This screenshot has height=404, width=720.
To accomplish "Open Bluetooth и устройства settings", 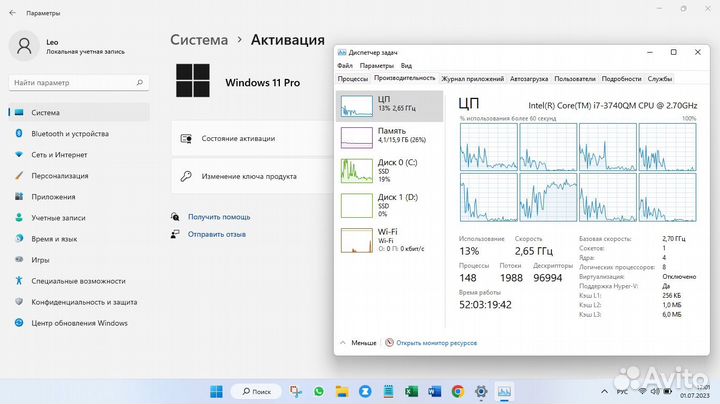I will [x=79, y=134].
